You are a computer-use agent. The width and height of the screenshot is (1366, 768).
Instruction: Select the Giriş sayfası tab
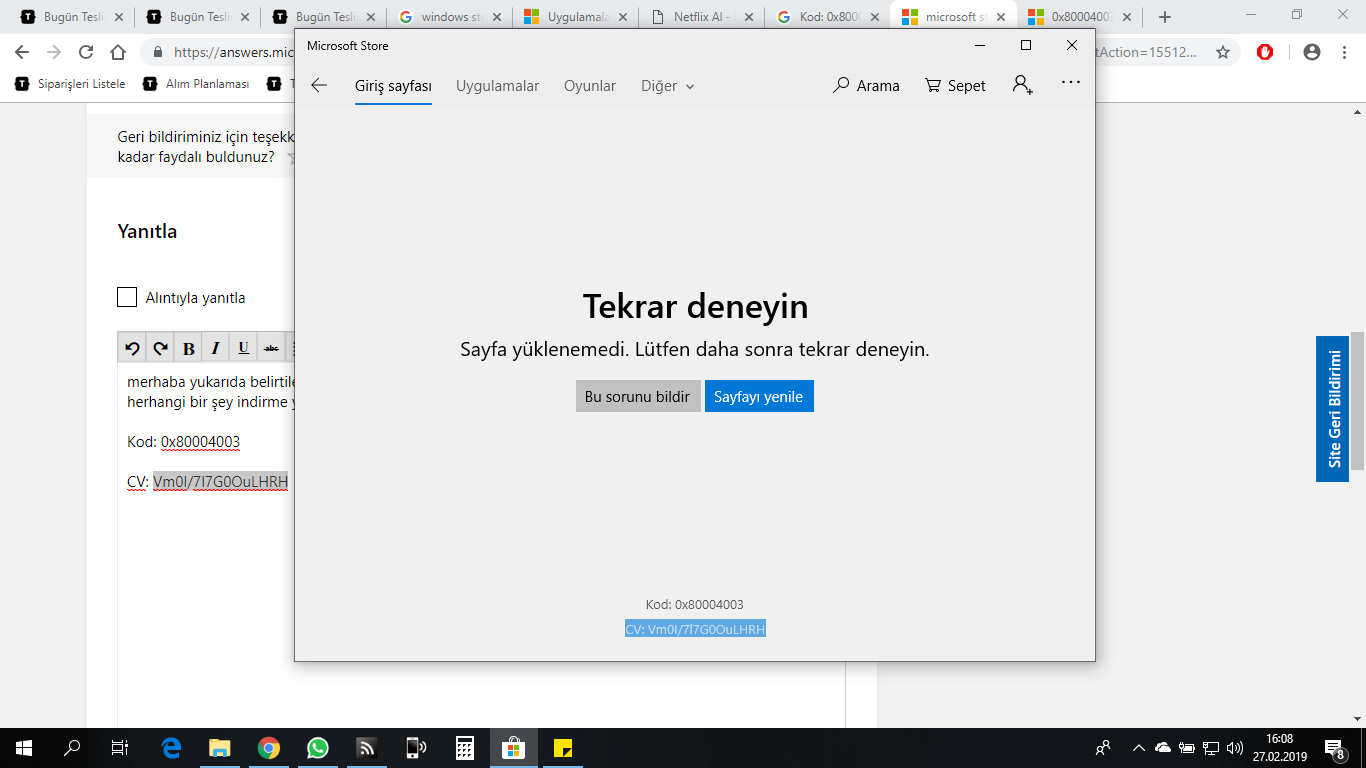(393, 86)
